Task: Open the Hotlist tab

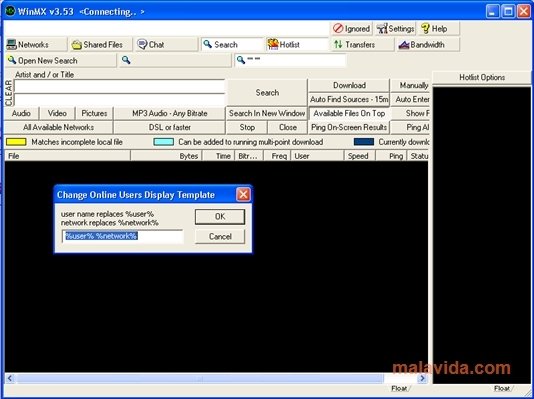Action: [x=297, y=45]
